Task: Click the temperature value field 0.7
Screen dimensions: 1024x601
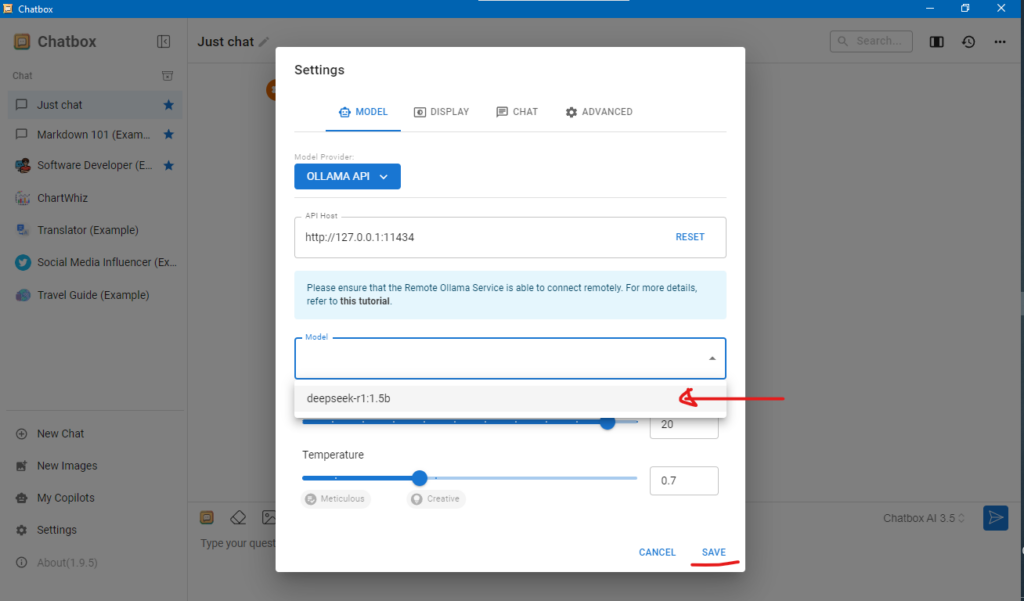Action: tap(684, 481)
